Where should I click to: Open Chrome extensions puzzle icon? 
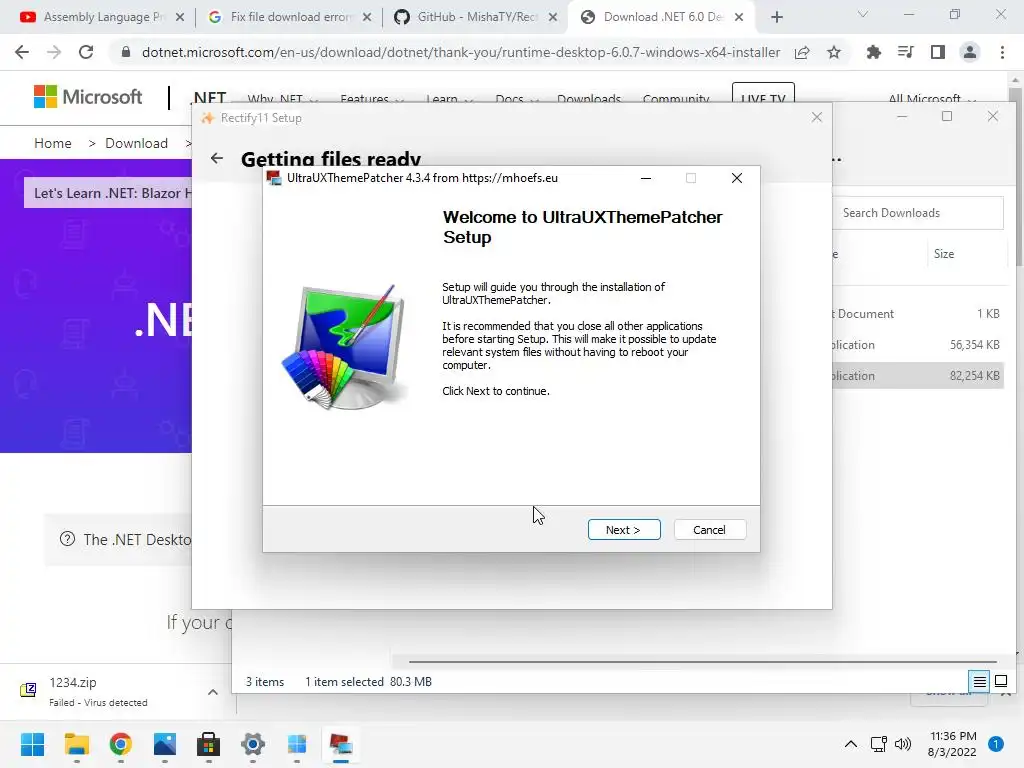[x=873, y=52]
